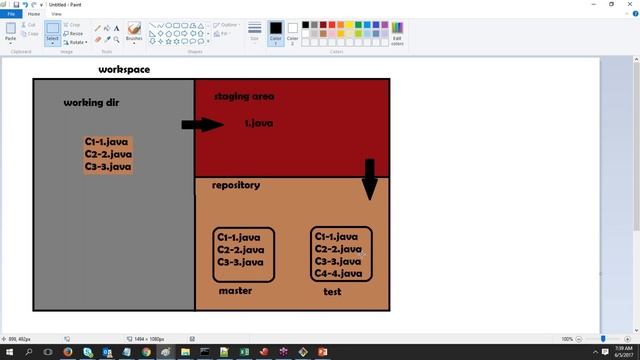Viewport: 640px width, 360px height.
Task: Select the Eraser tool
Action: [x=98, y=39]
